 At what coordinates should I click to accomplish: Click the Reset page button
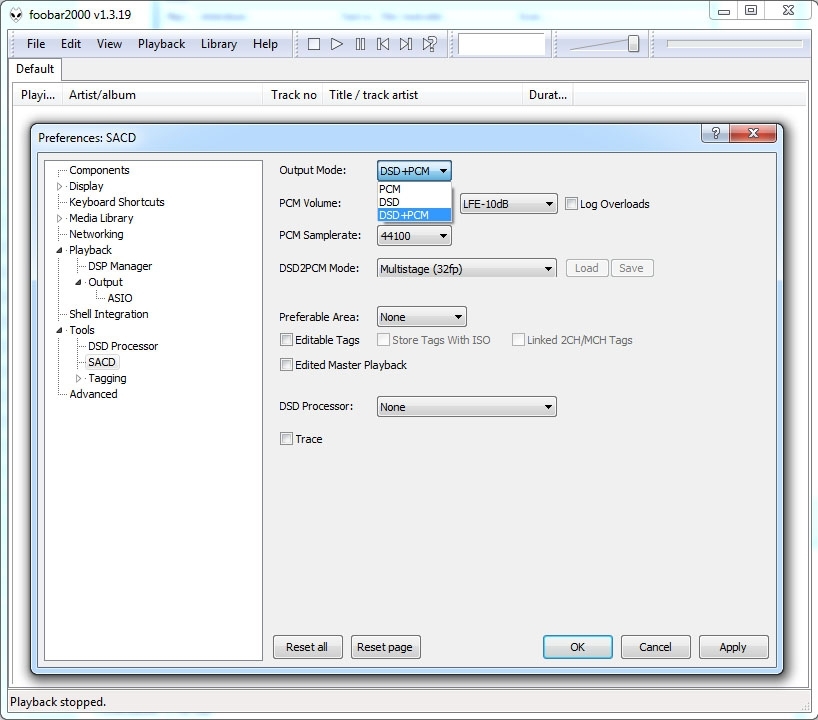click(x=385, y=647)
